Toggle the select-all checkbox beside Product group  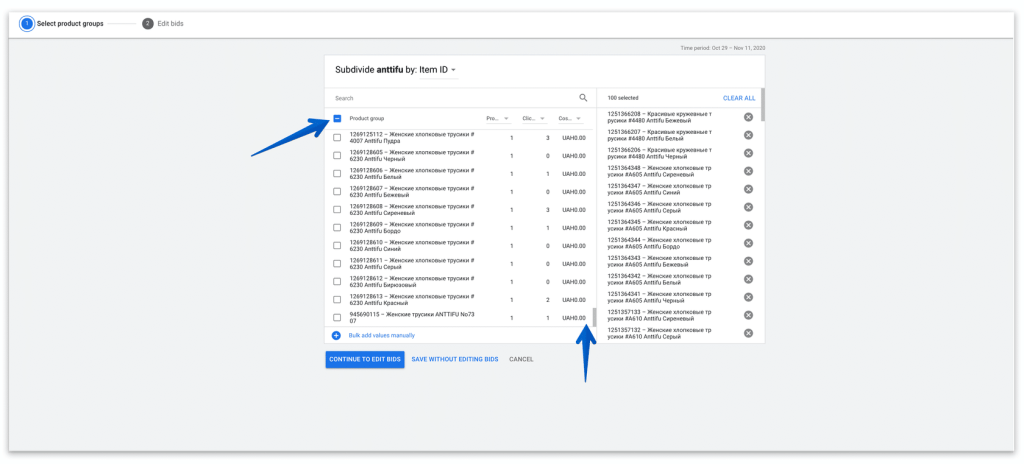[337, 118]
